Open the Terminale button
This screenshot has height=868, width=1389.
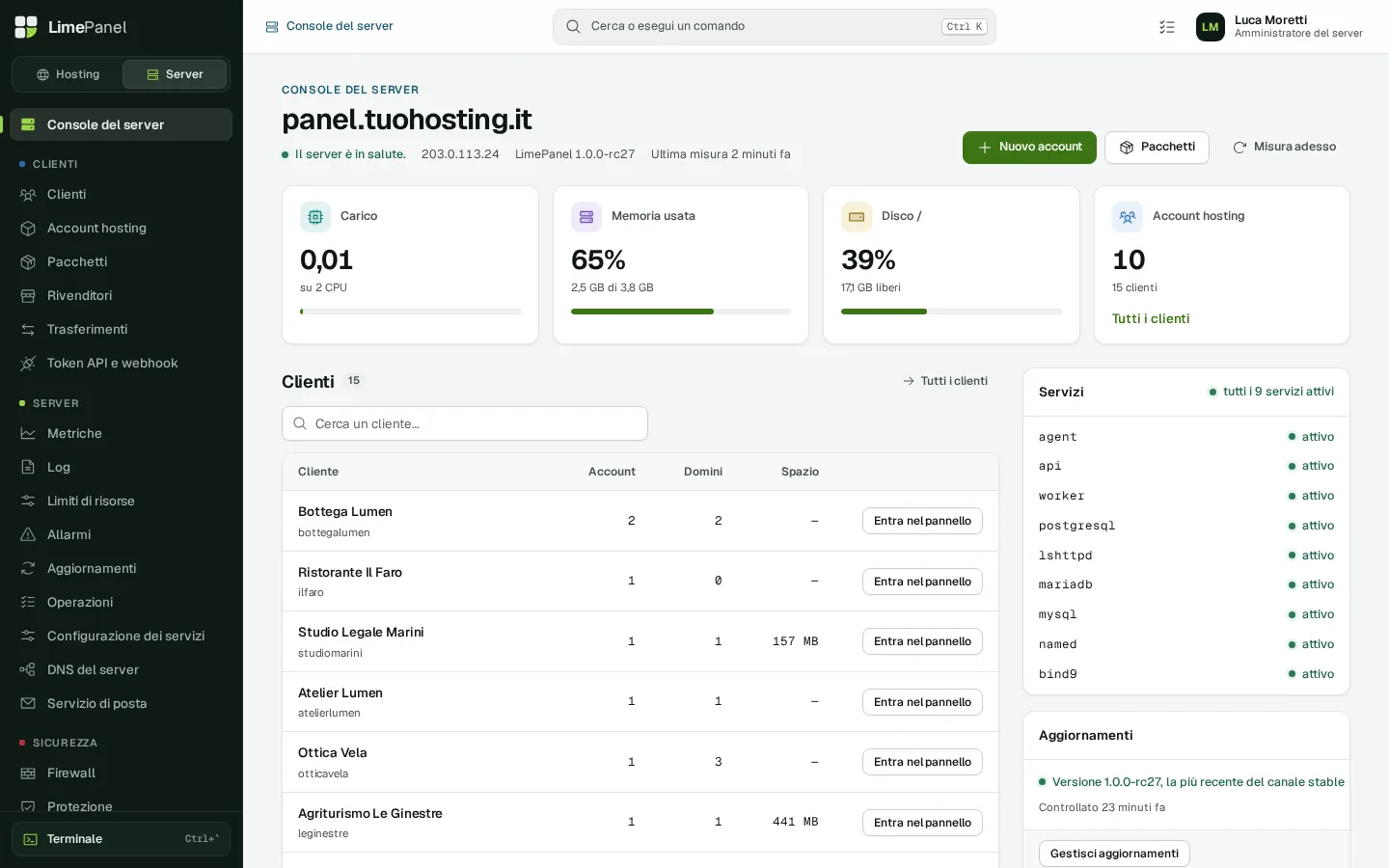pyautogui.click(x=121, y=839)
